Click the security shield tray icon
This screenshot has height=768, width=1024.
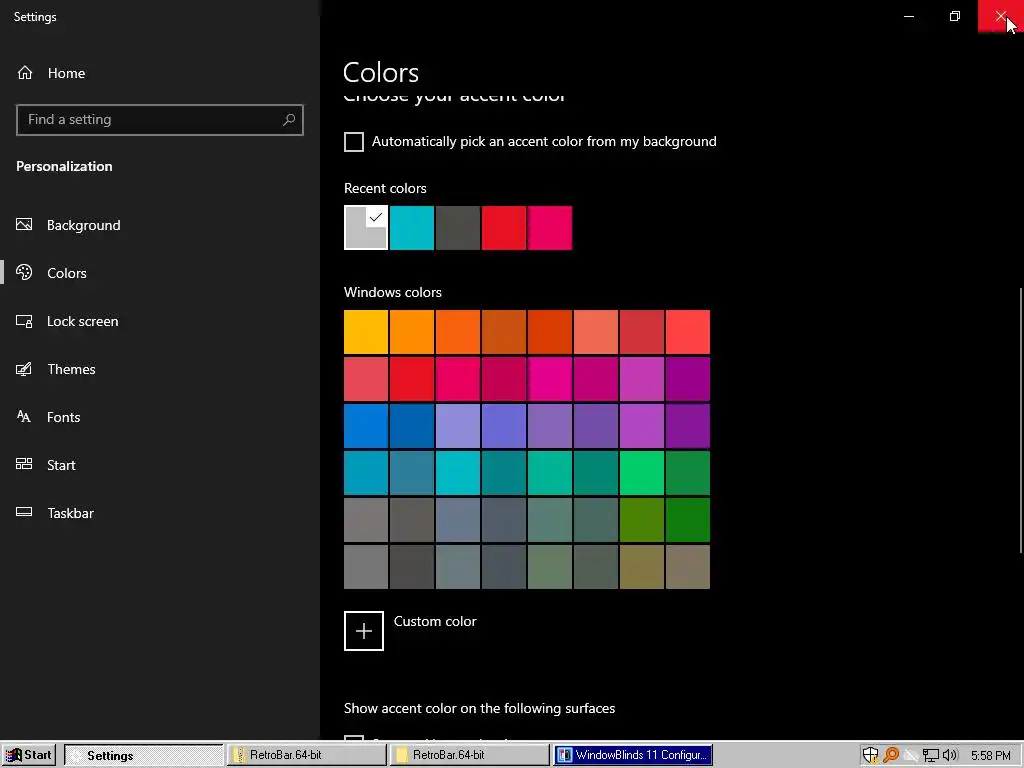(x=870, y=756)
